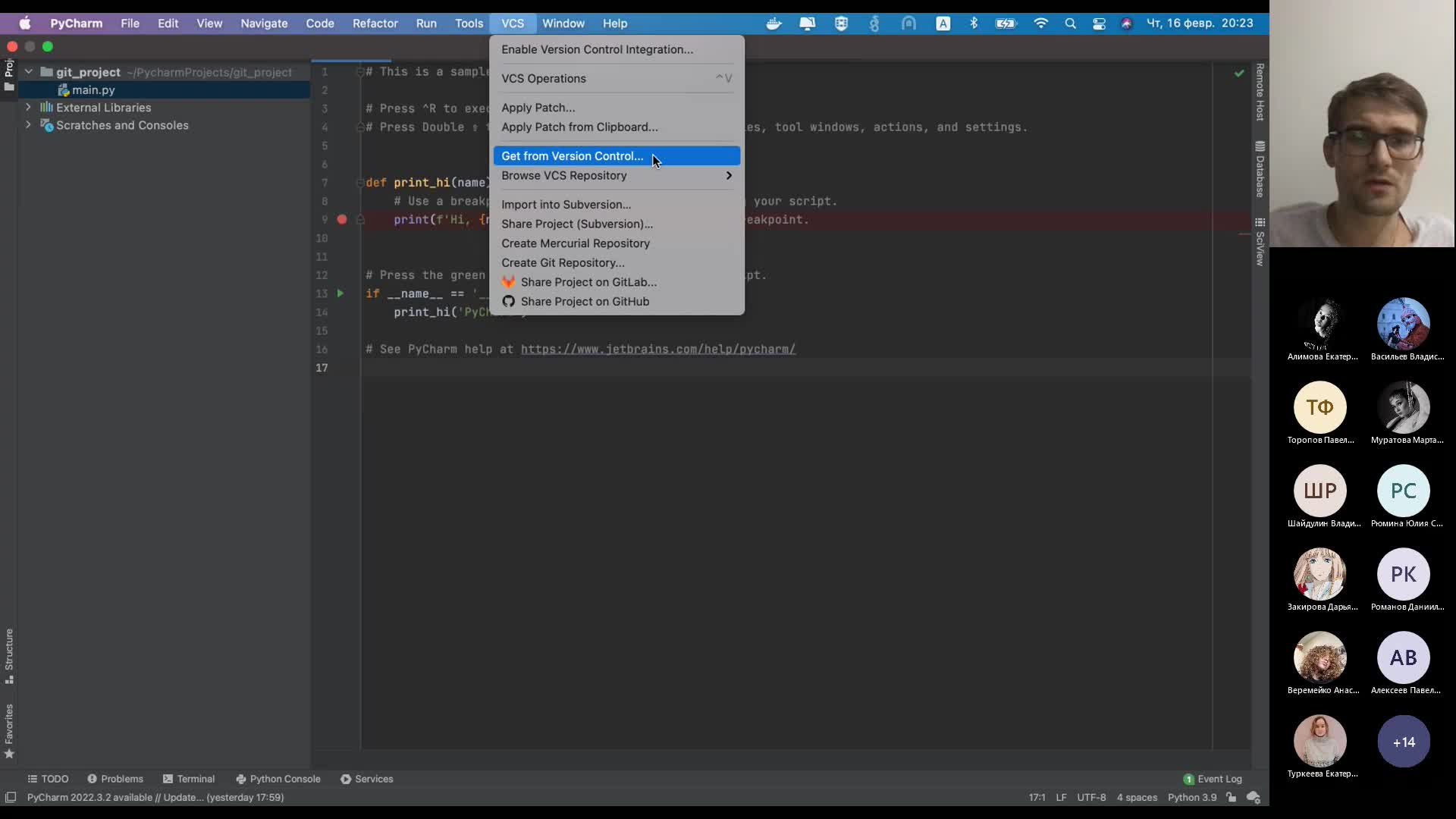Expand Scratches and Consoles node

tap(28, 125)
